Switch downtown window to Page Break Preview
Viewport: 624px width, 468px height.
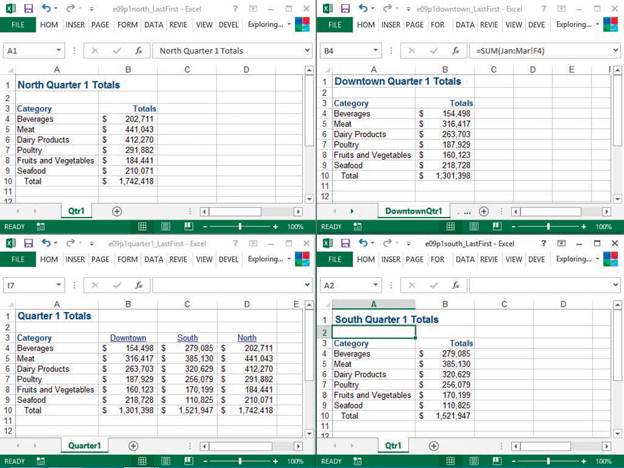497,226
